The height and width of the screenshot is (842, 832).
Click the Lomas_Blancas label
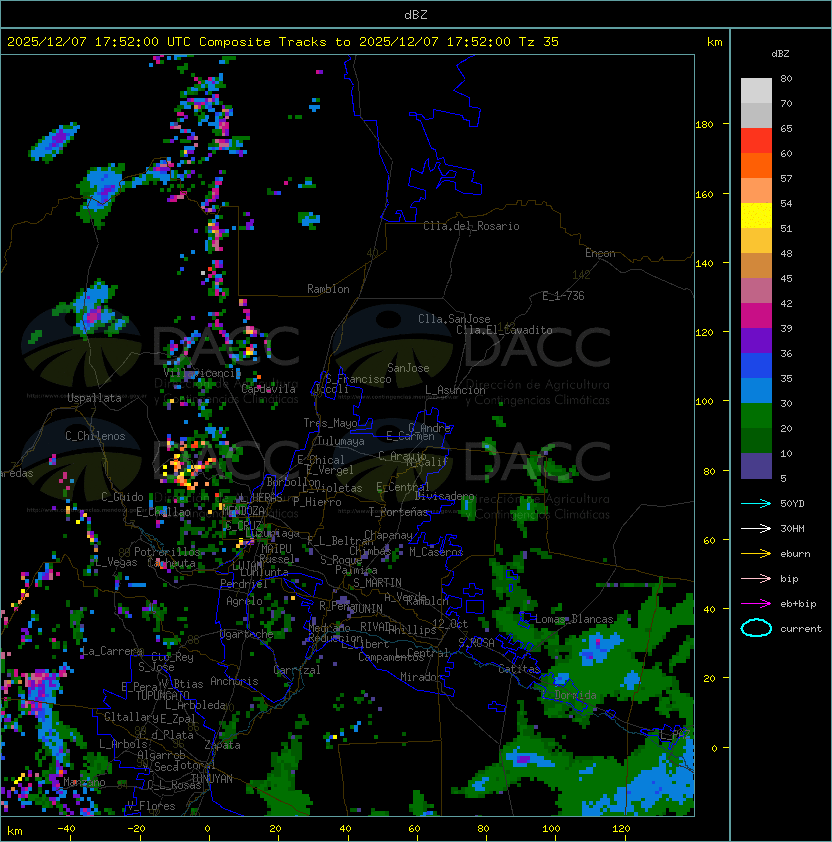pyautogui.click(x=574, y=619)
